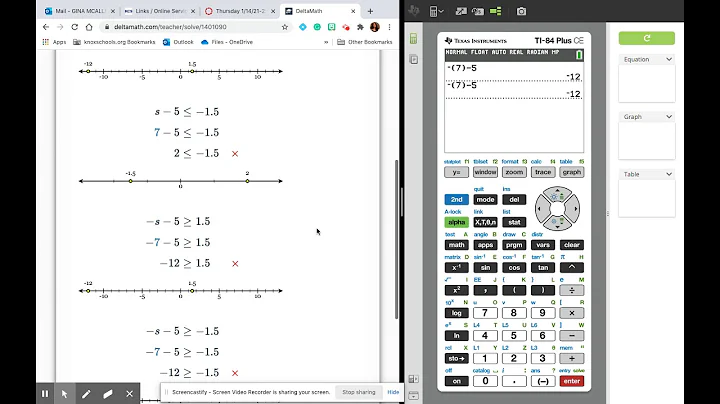Open the Apps bookmarks shortcut
The image size is (720, 404).
coord(54,42)
